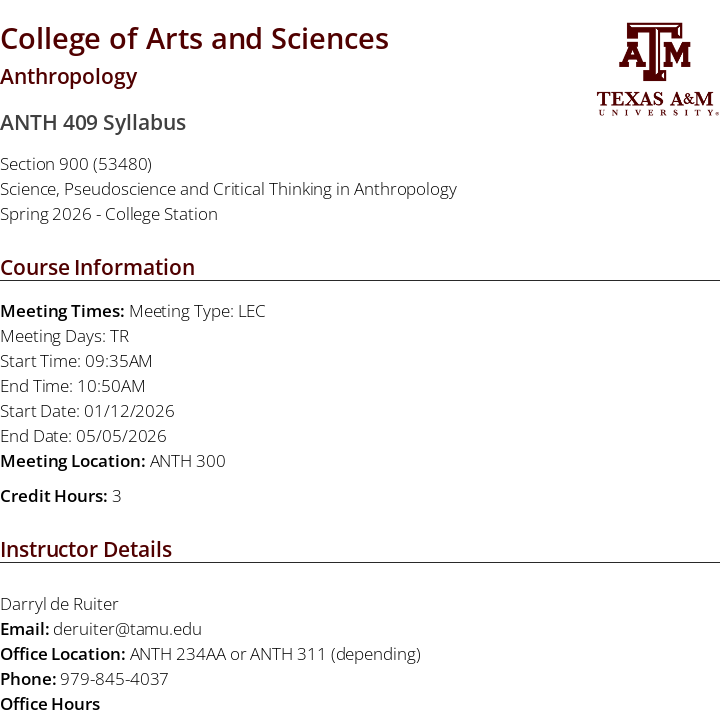Screen dimensions: 720x720
Task: Click the Office Hours label
Action: (50, 704)
